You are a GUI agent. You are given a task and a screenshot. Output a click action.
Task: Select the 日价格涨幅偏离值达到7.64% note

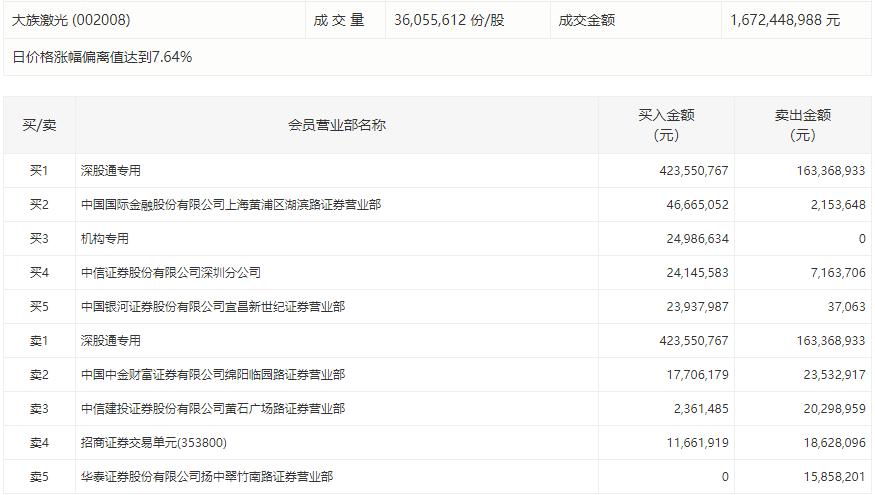(x=102, y=57)
